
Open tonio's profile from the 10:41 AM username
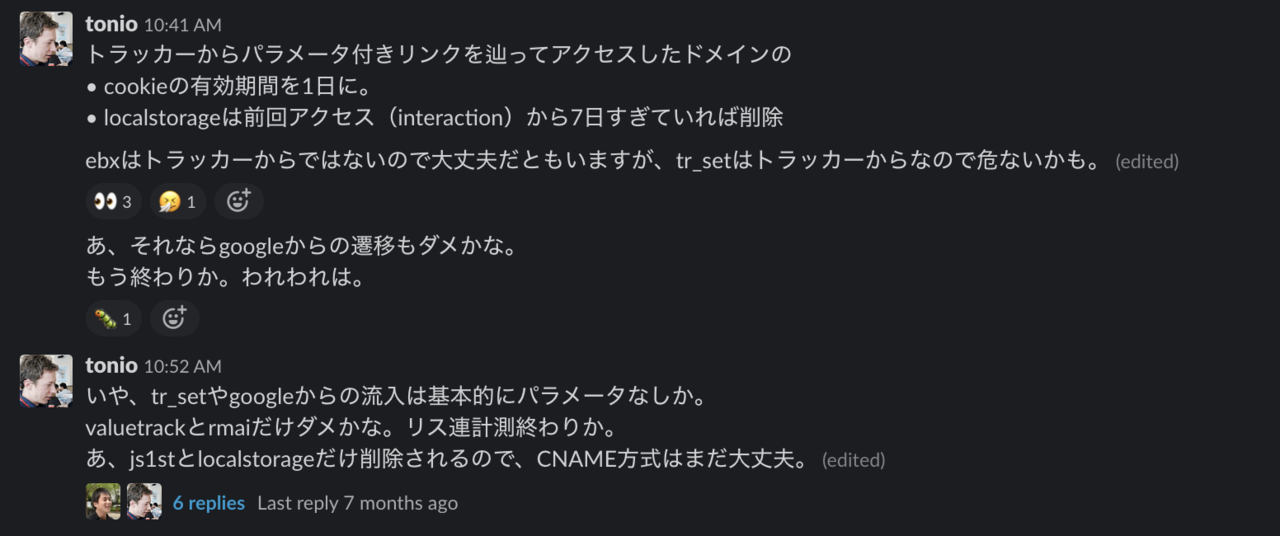coord(111,24)
